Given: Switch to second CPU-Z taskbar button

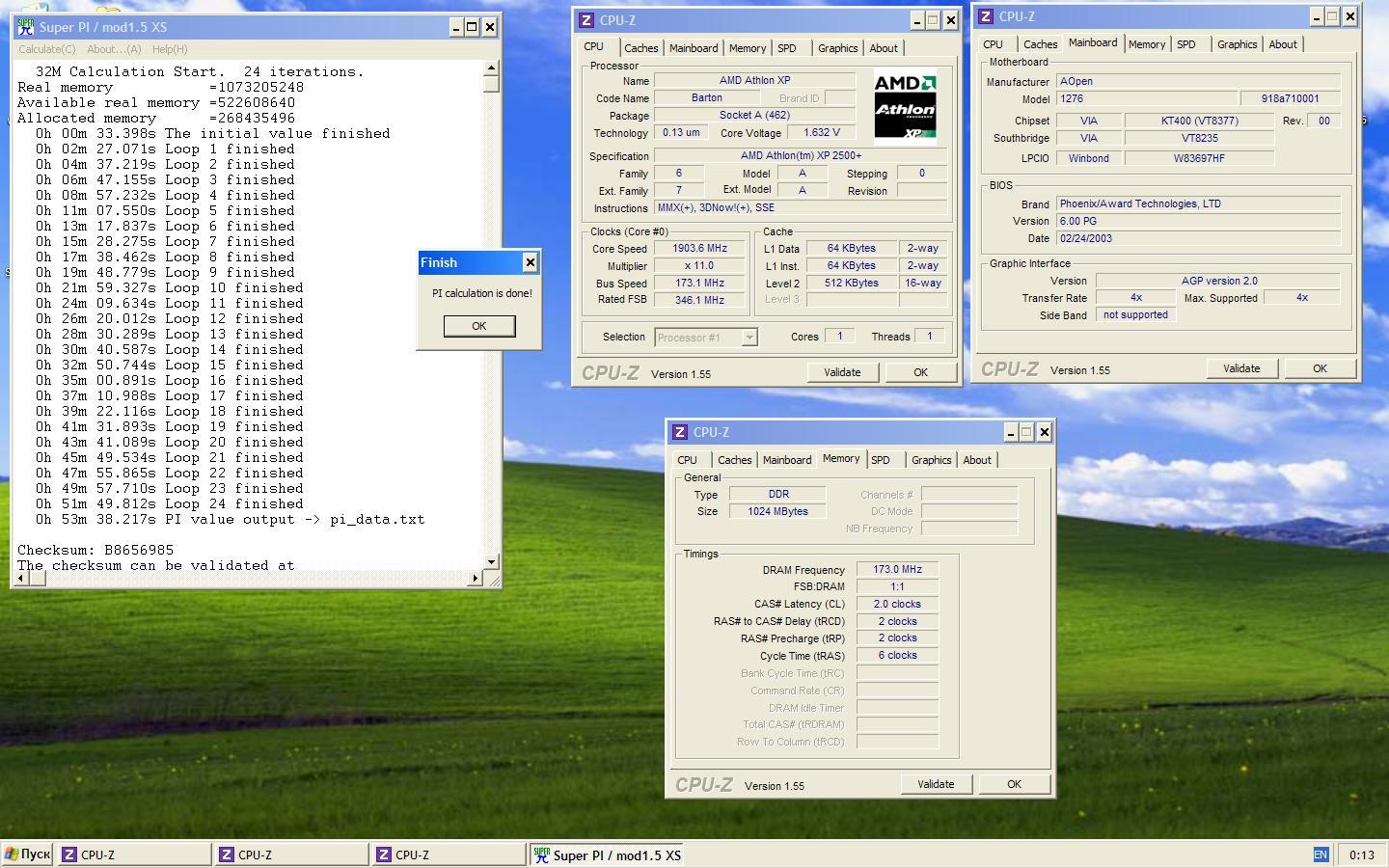Looking at the screenshot, I should pyautogui.click(x=291, y=854).
